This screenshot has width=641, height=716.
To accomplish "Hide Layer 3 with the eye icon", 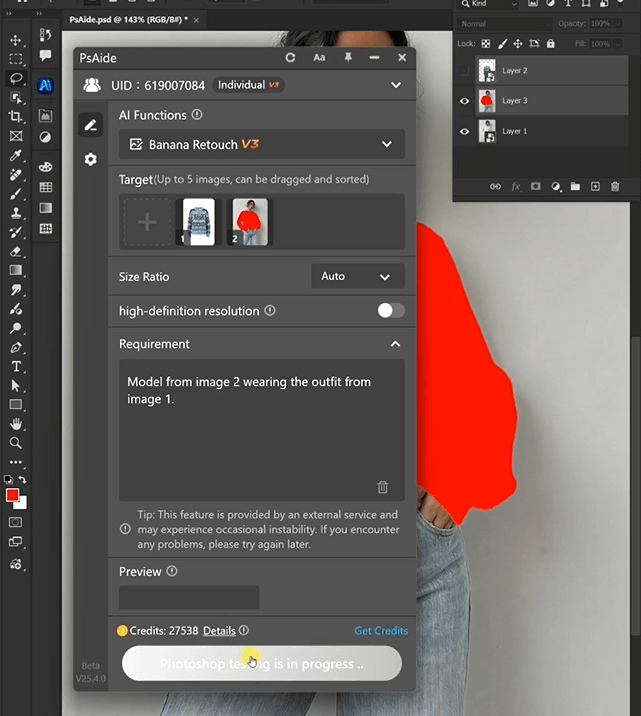I will click(x=464, y=101).
